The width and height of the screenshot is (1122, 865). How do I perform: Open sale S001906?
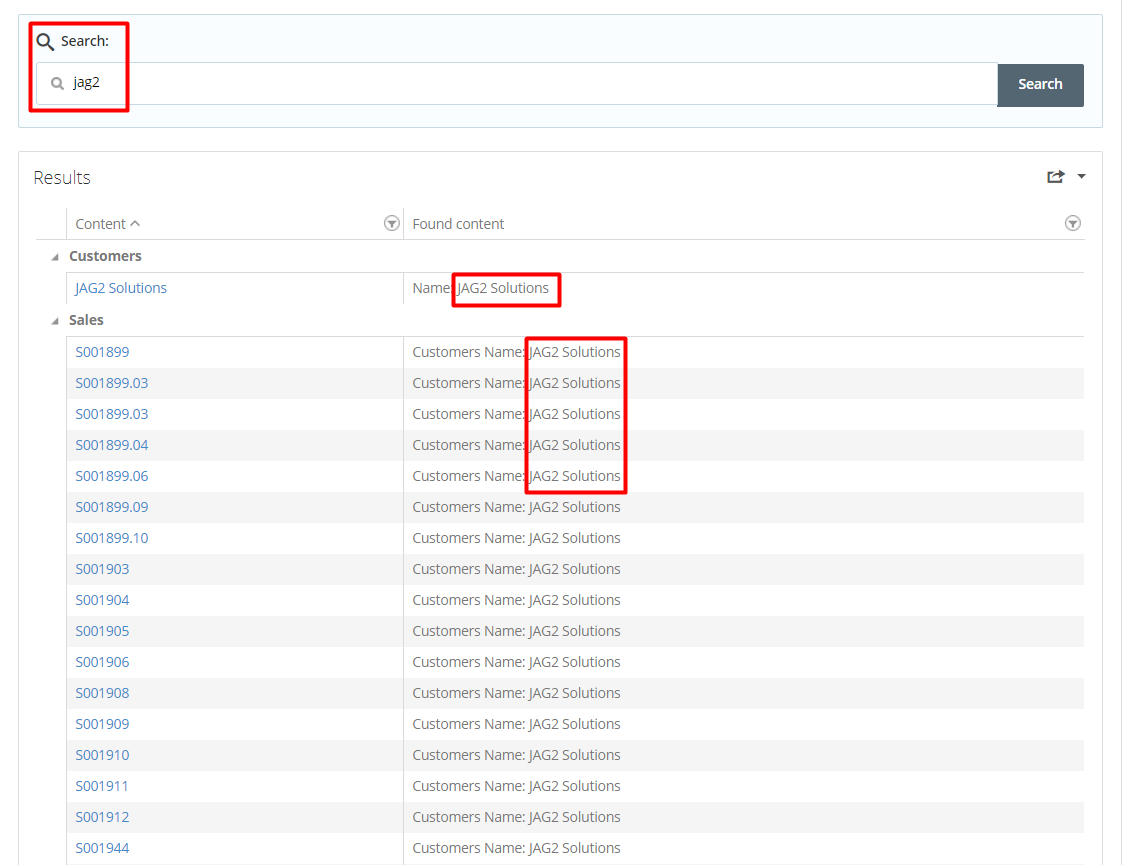click(102, 662)
